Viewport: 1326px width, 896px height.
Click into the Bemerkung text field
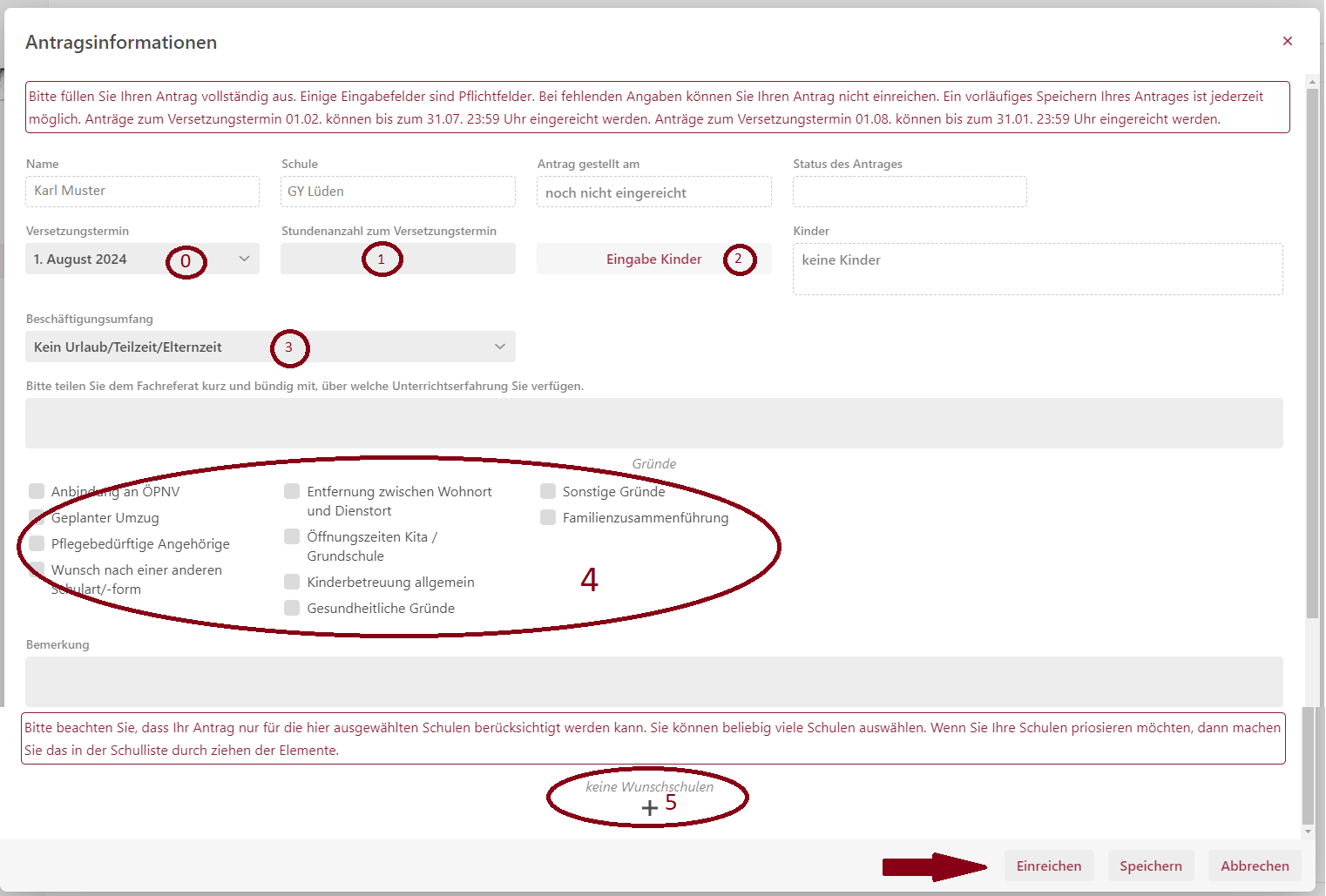653,681
